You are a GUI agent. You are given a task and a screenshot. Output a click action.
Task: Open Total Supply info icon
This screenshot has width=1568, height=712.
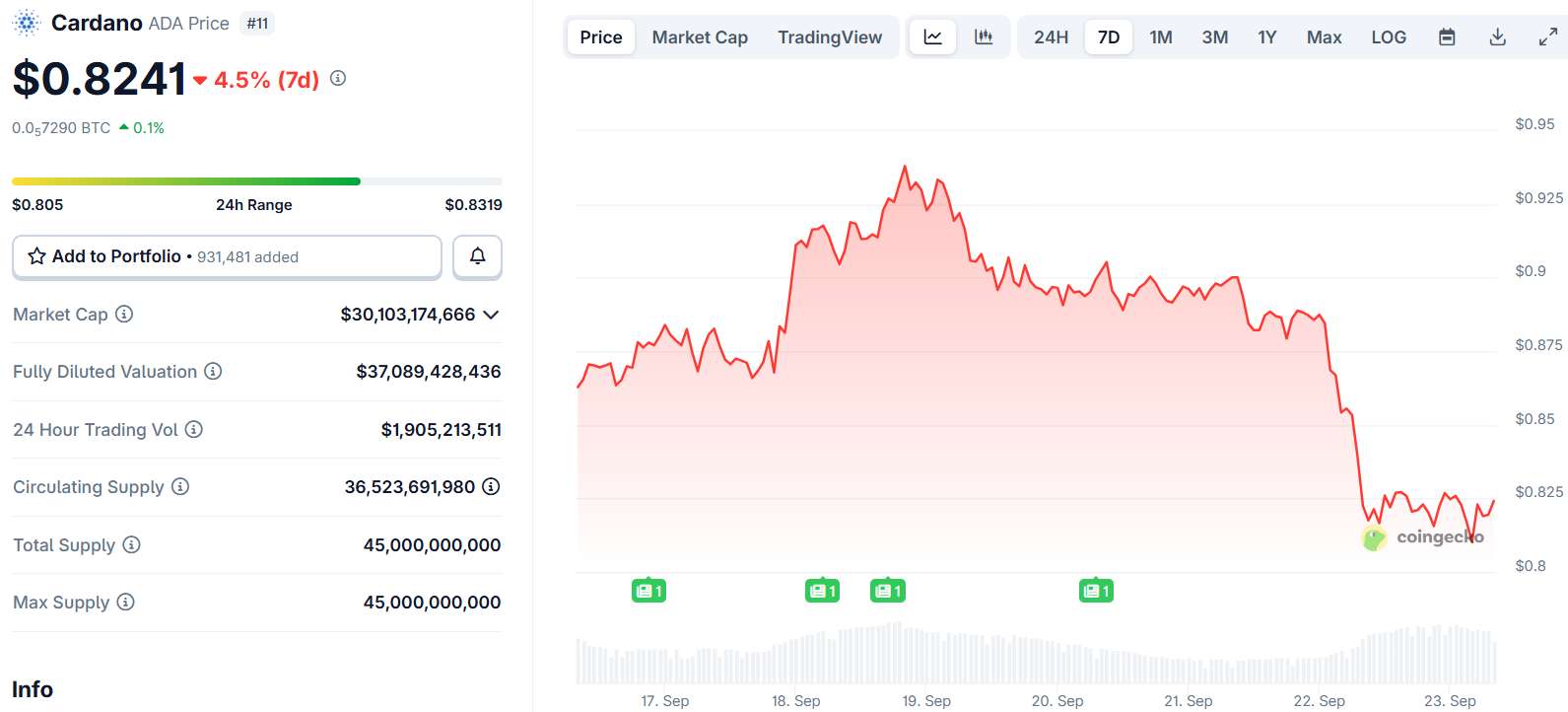[131, 544]
